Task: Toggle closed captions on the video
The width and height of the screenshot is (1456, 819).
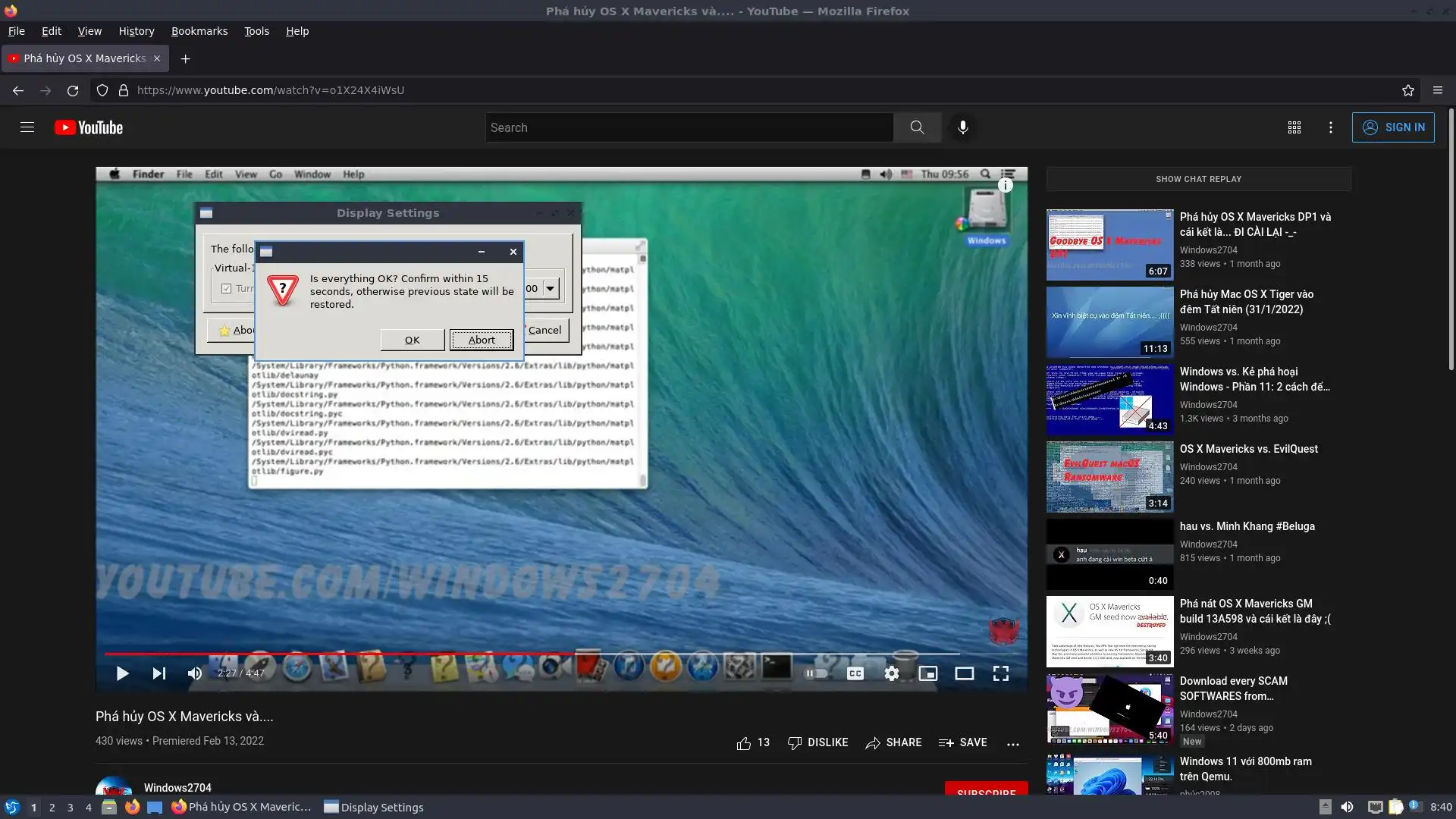Action: pos(855,673)
